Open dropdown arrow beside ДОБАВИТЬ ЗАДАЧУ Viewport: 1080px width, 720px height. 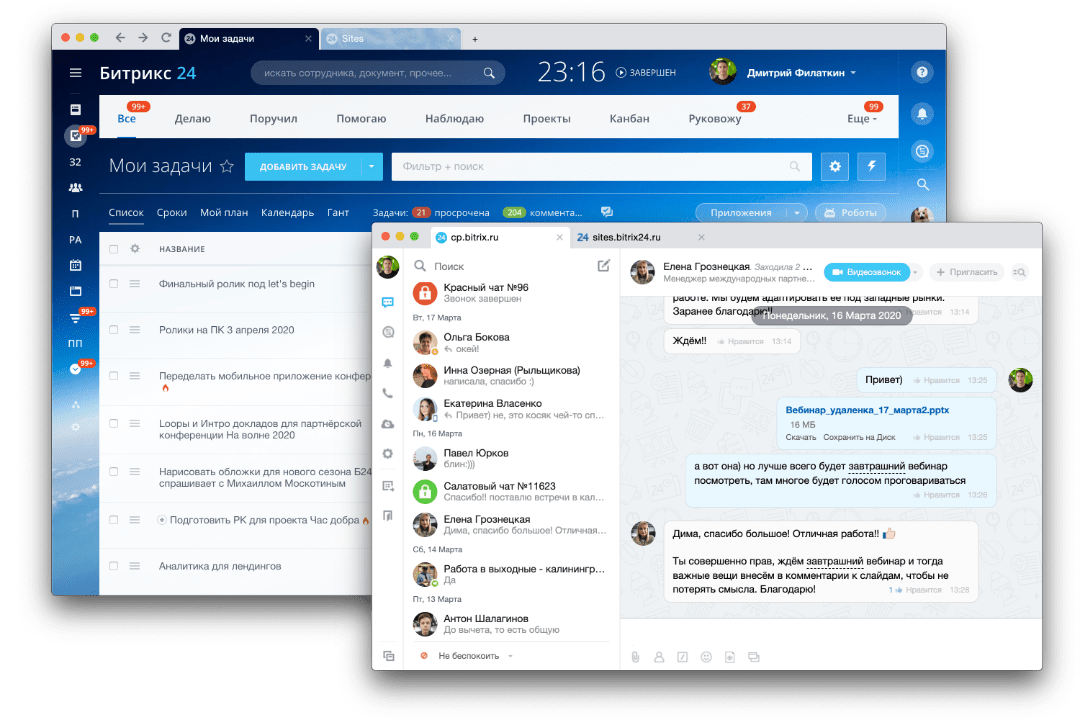pyautogui.click(x=372, y=167)
